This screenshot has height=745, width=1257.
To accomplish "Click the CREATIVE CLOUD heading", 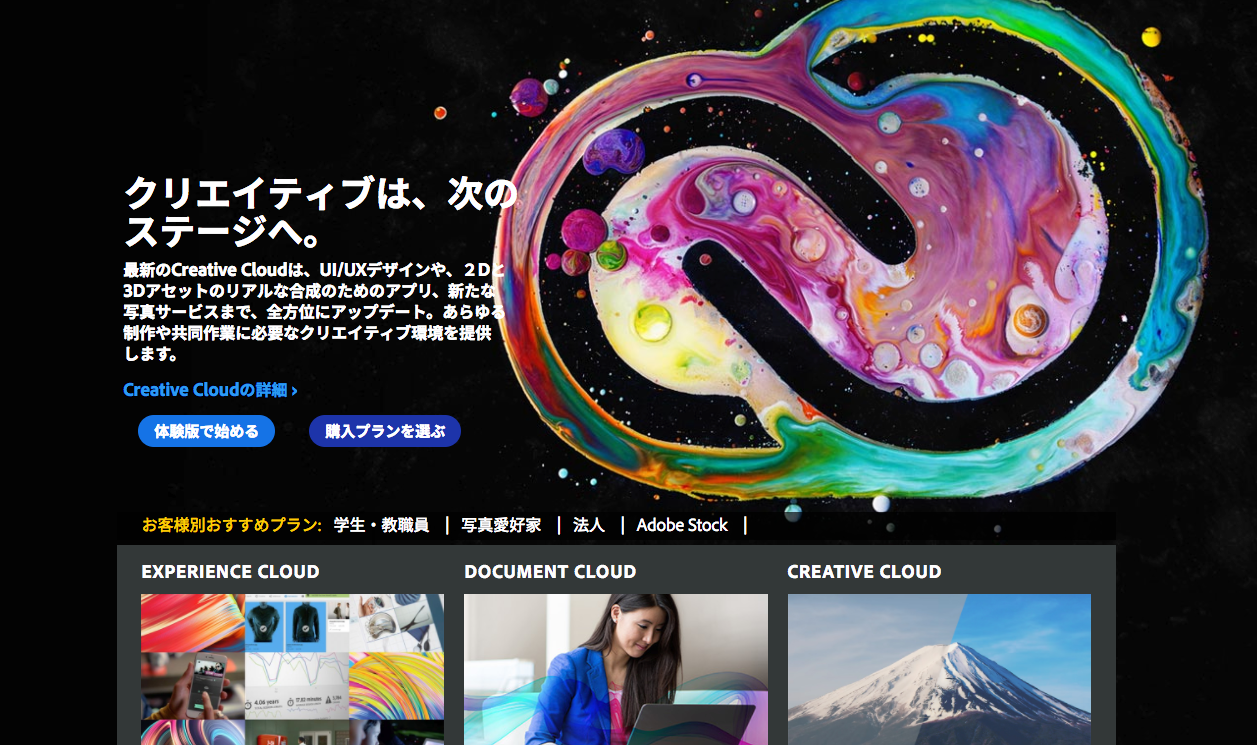I will 864,572.
